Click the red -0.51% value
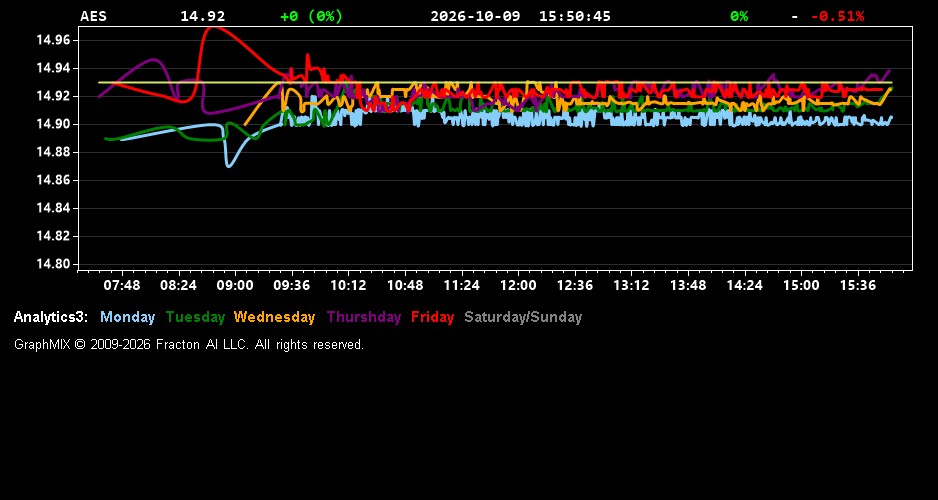Image resolution: width=938 pixels, height=500 pixels. (838, 16)
